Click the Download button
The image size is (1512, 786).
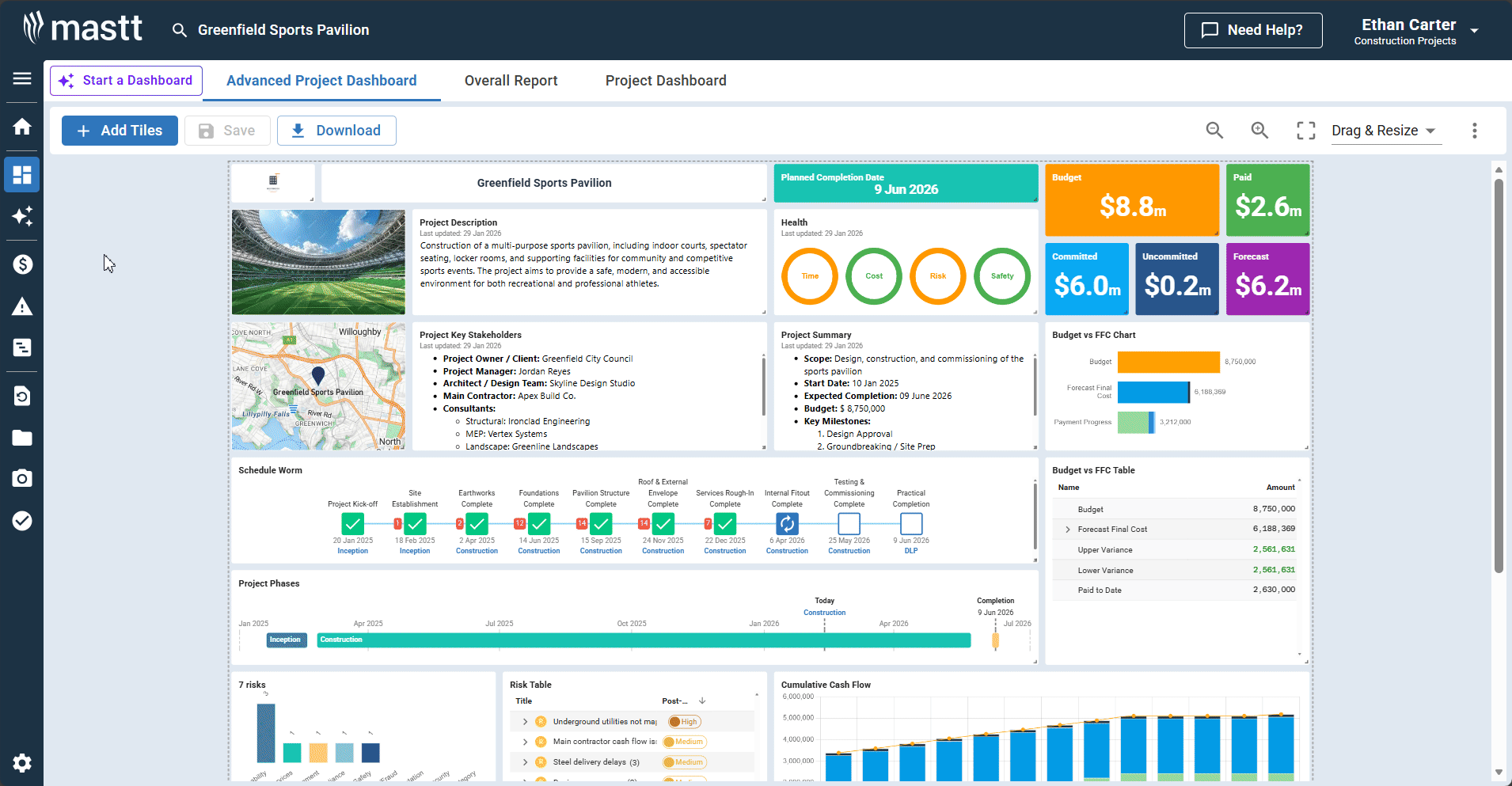tap(336, 130)
